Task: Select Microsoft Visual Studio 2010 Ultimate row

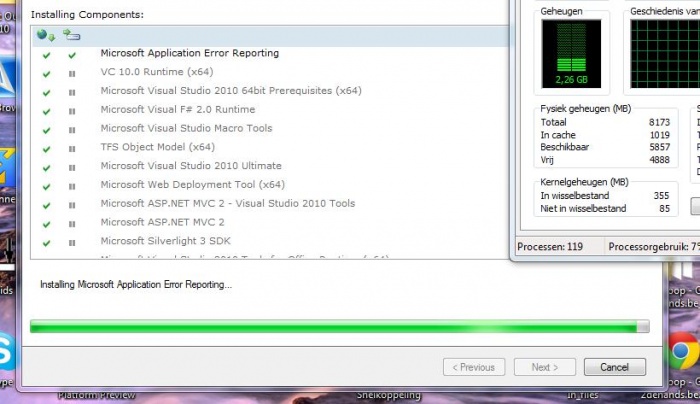Action: click(271, 166)
